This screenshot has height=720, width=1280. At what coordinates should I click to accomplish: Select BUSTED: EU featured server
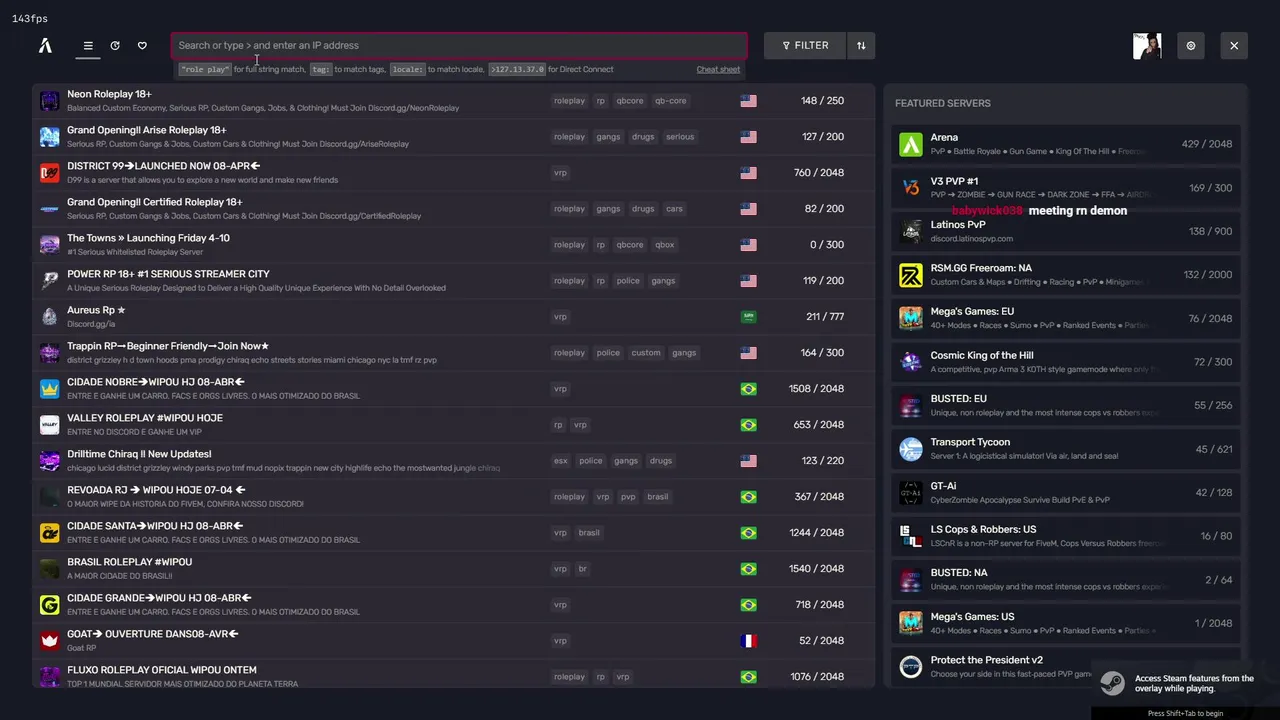pyautogui.click(x=1066, y=405)
